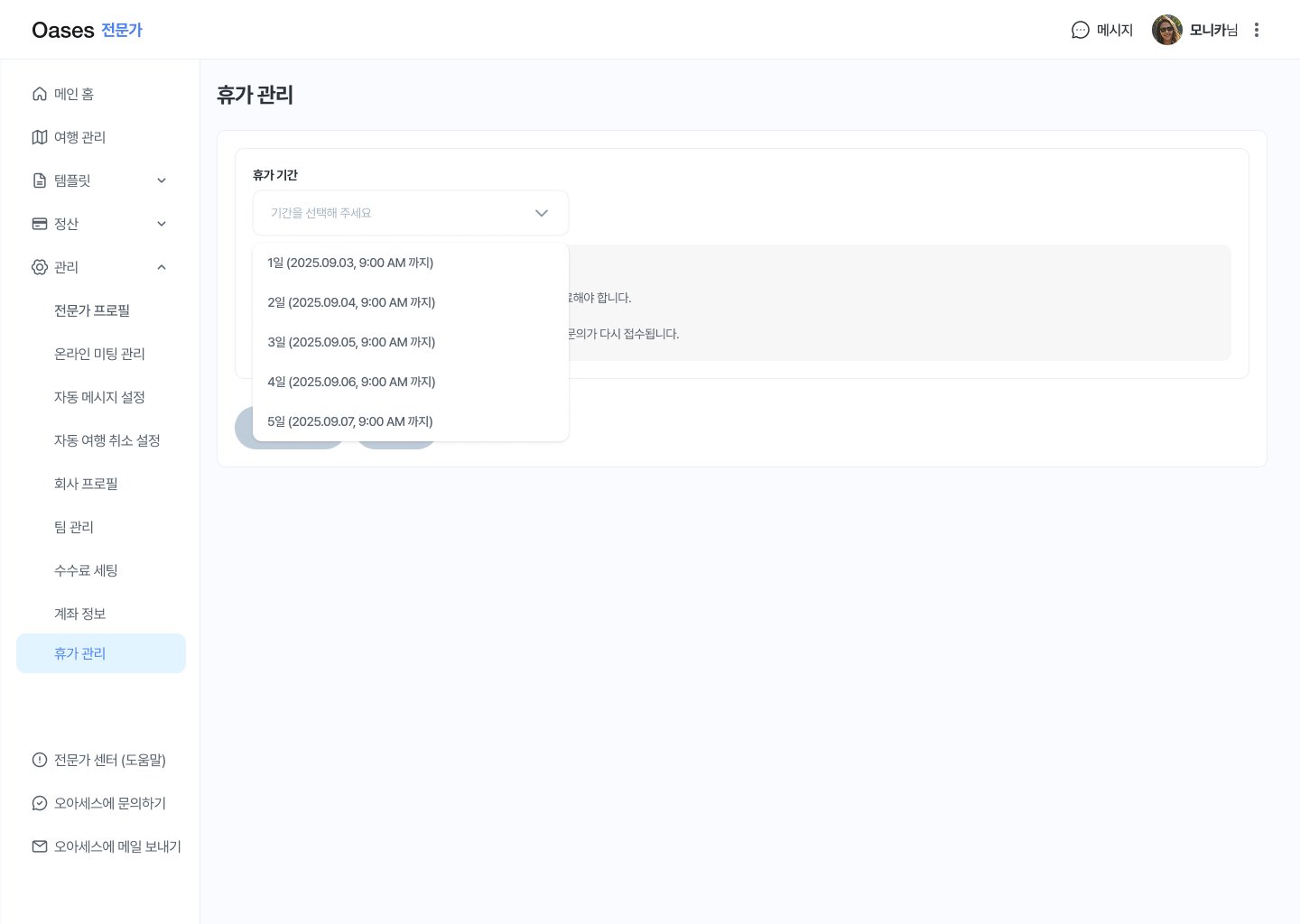1300x924 pixels.
Task: Expand the 템플릿 submenu chevron
Action: coord(162,180)
